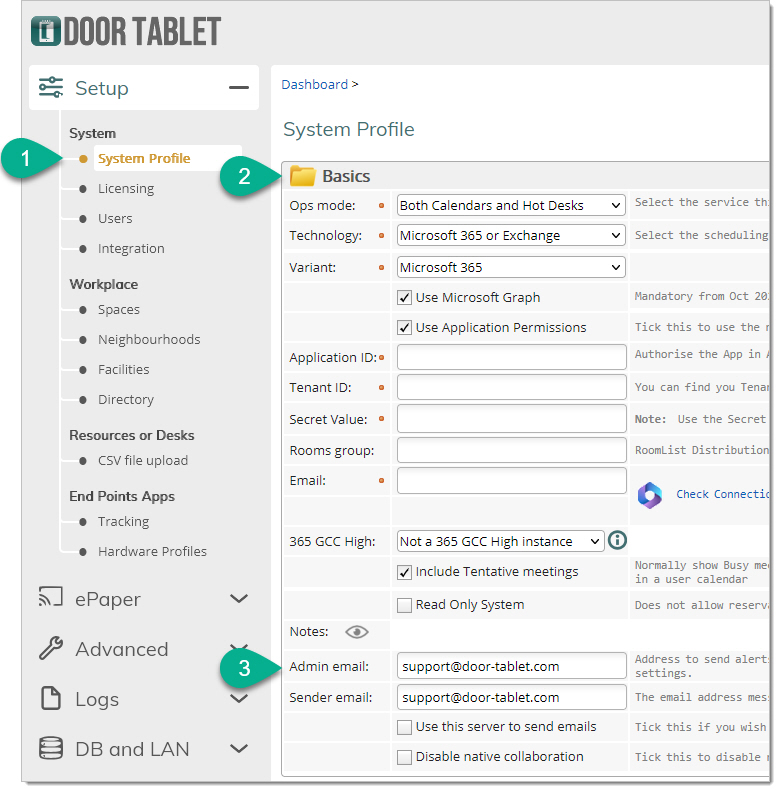
Task: Collapse the Setup section
Action: (238, 88)
